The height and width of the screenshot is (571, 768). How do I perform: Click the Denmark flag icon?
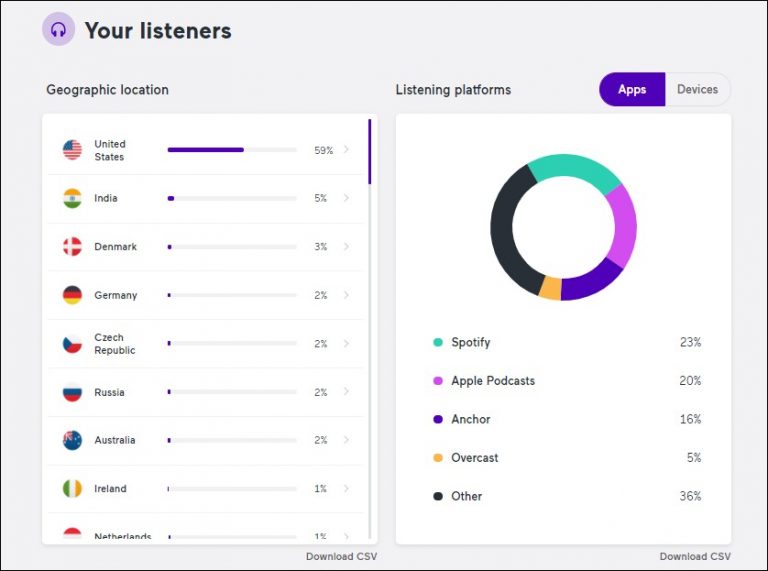72,247
